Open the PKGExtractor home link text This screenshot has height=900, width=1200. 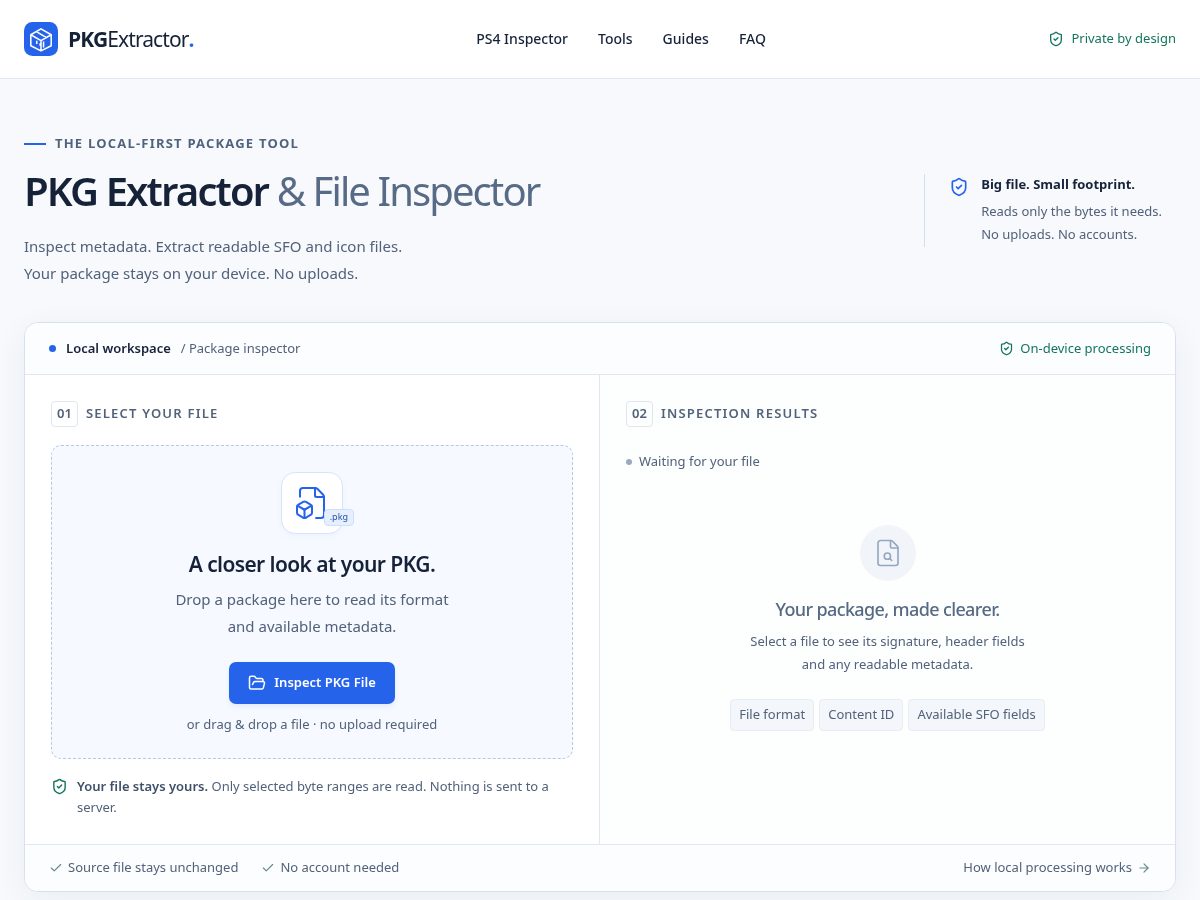(x=131, y=40)
